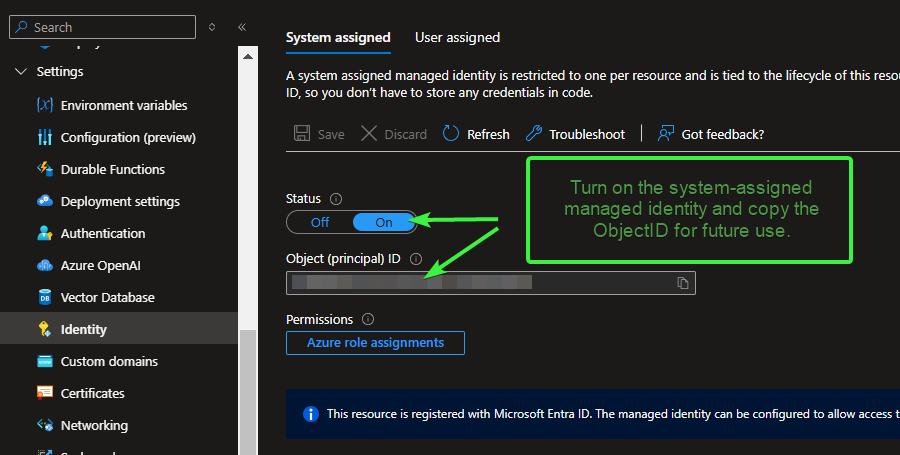The image size is (900, 455).
Task: Click the Certificates icon in Settings
Action: 44,393
